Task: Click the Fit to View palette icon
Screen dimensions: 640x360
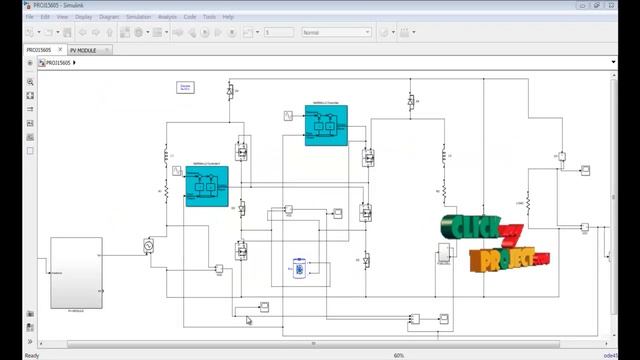Action: [30, 96]
